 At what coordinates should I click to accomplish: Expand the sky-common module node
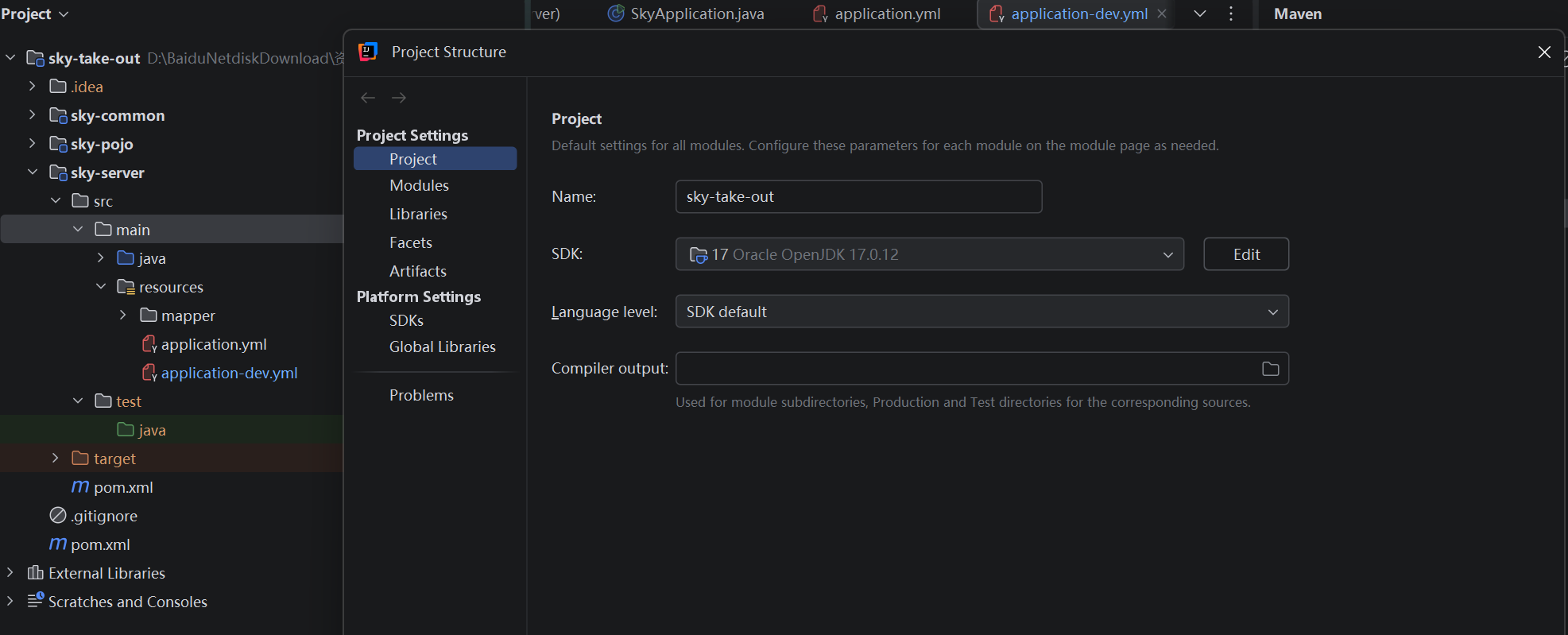(x=33, y=114)
